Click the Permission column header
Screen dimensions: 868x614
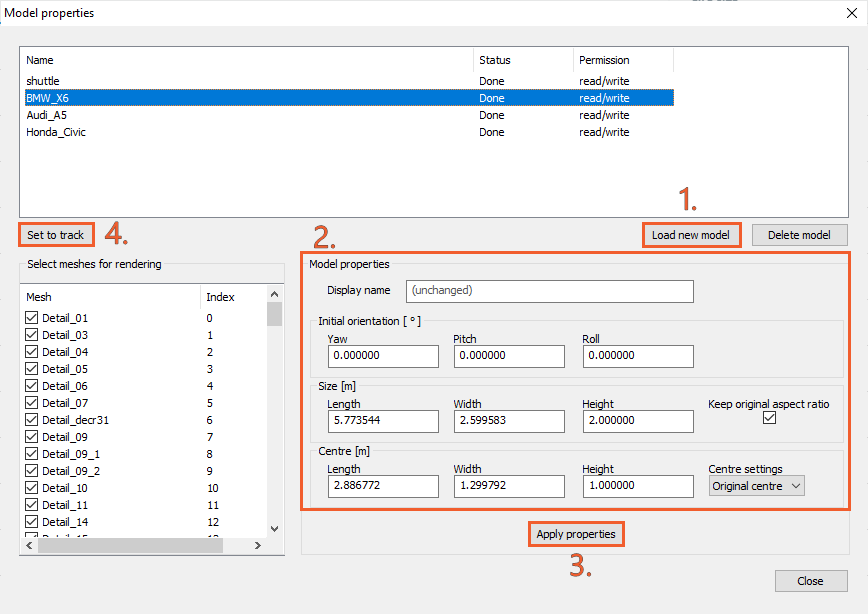tap(623, 60)
